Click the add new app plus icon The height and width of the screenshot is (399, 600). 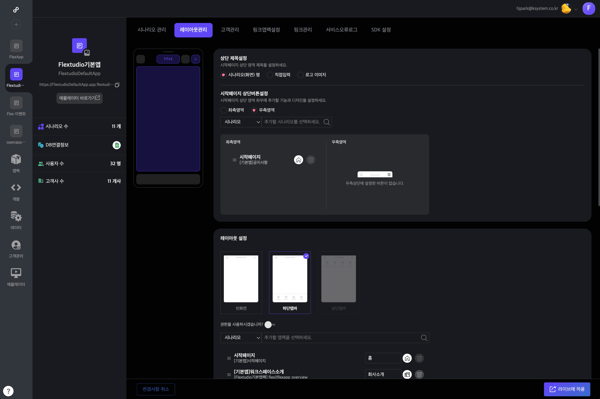(16, 24)
